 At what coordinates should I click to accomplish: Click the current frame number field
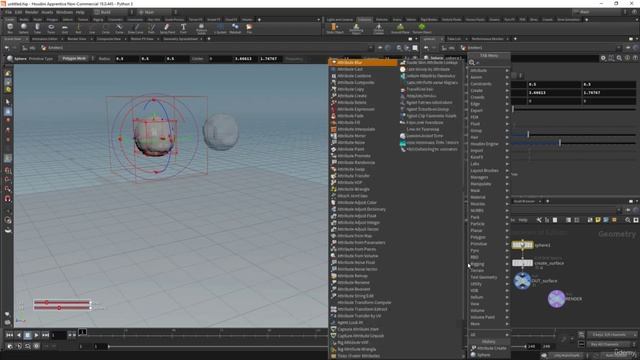point(58,335)
